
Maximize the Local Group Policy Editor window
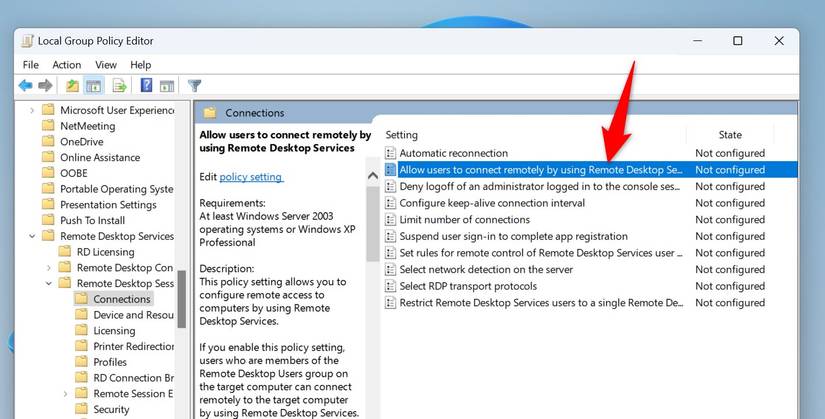point(738,41)
